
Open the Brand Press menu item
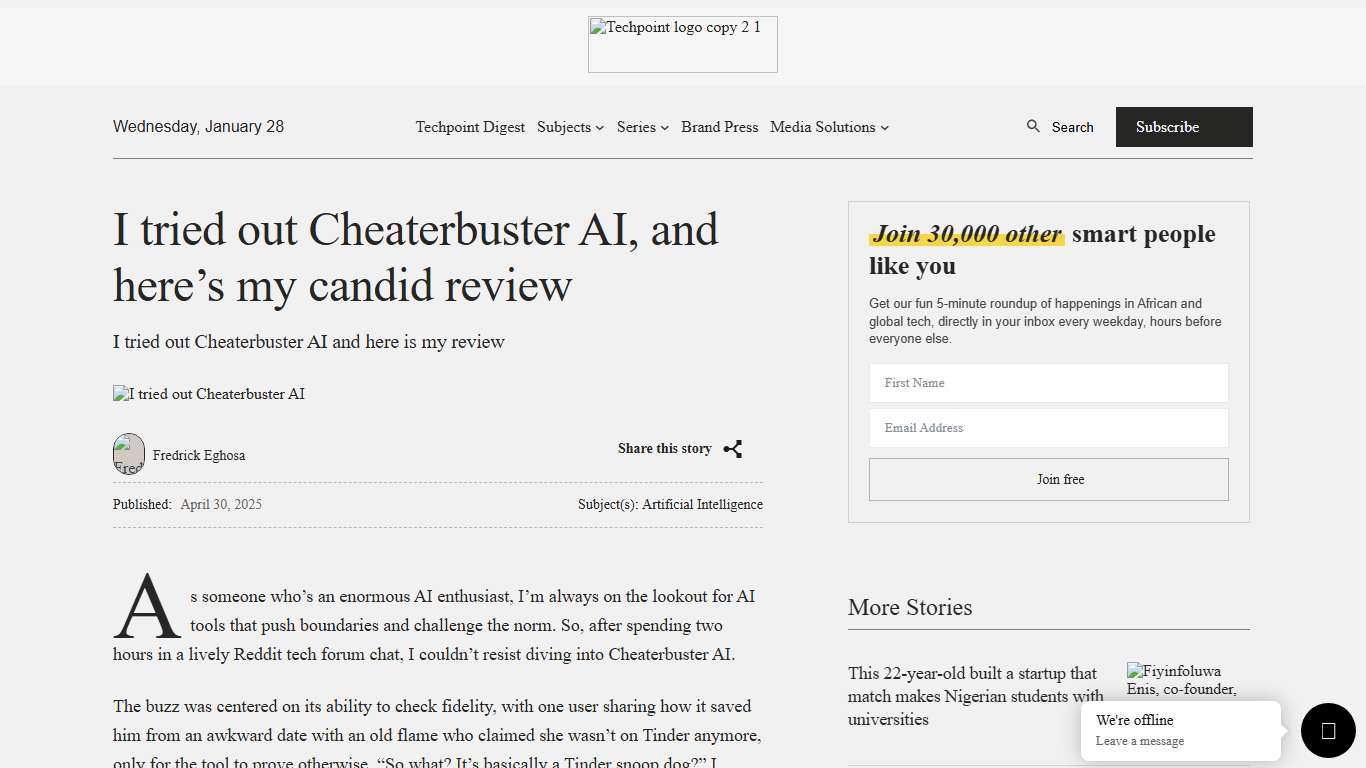point(719,127)
